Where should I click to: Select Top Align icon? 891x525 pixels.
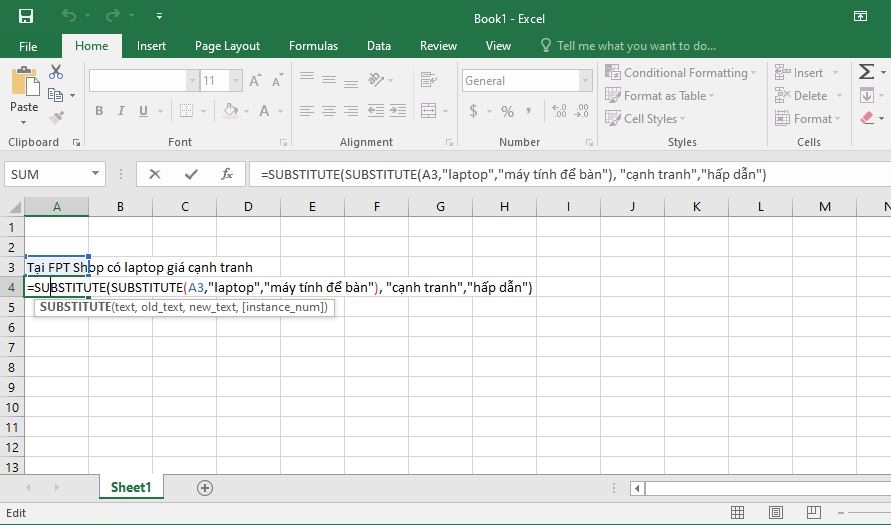click(307, 79)
